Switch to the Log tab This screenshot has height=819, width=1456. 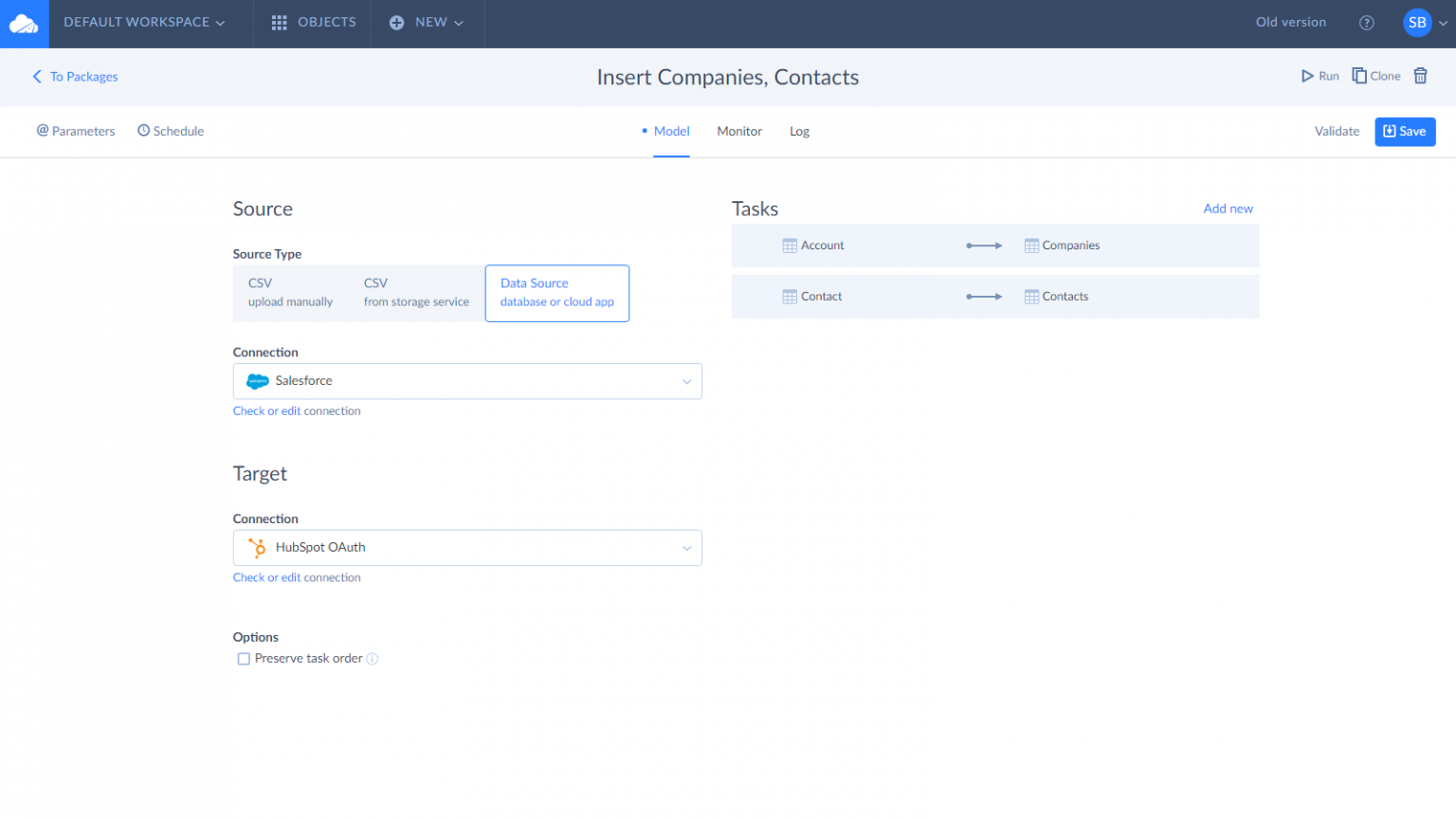799,131
